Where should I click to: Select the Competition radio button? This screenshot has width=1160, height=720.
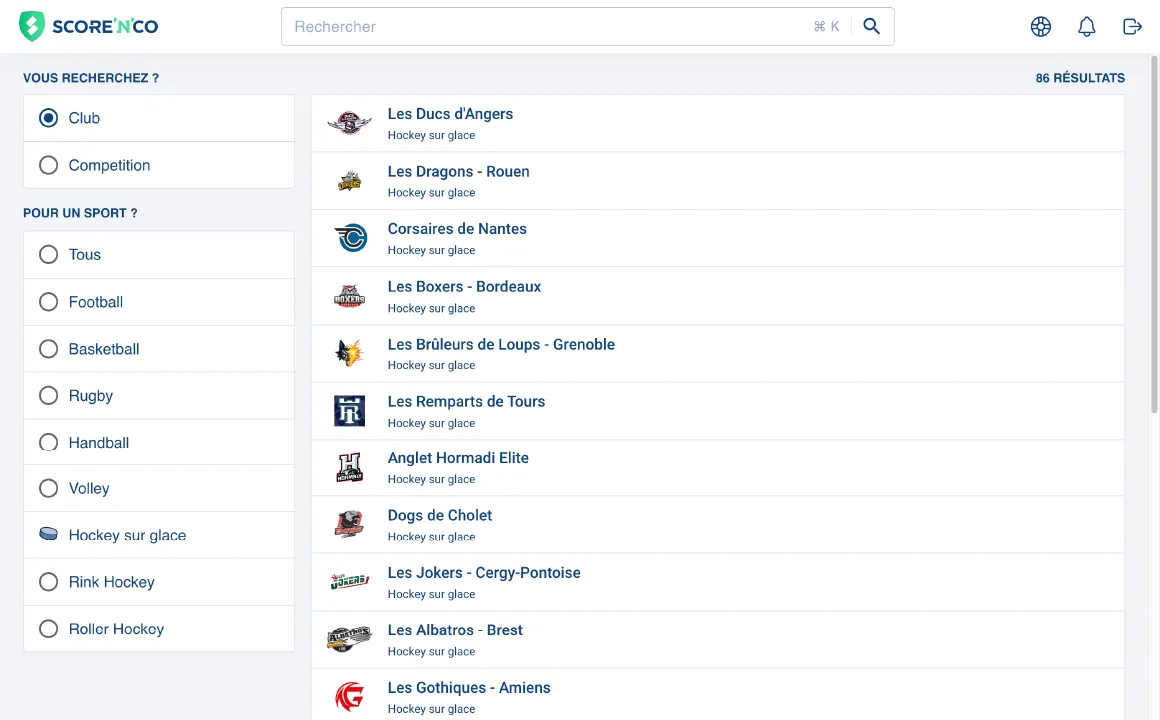[x=48, y=165]
